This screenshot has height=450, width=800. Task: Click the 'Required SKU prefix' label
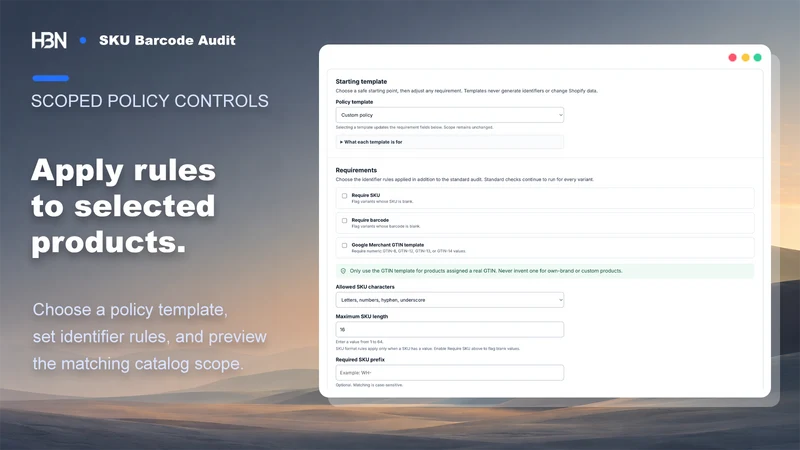coord(360,360)
